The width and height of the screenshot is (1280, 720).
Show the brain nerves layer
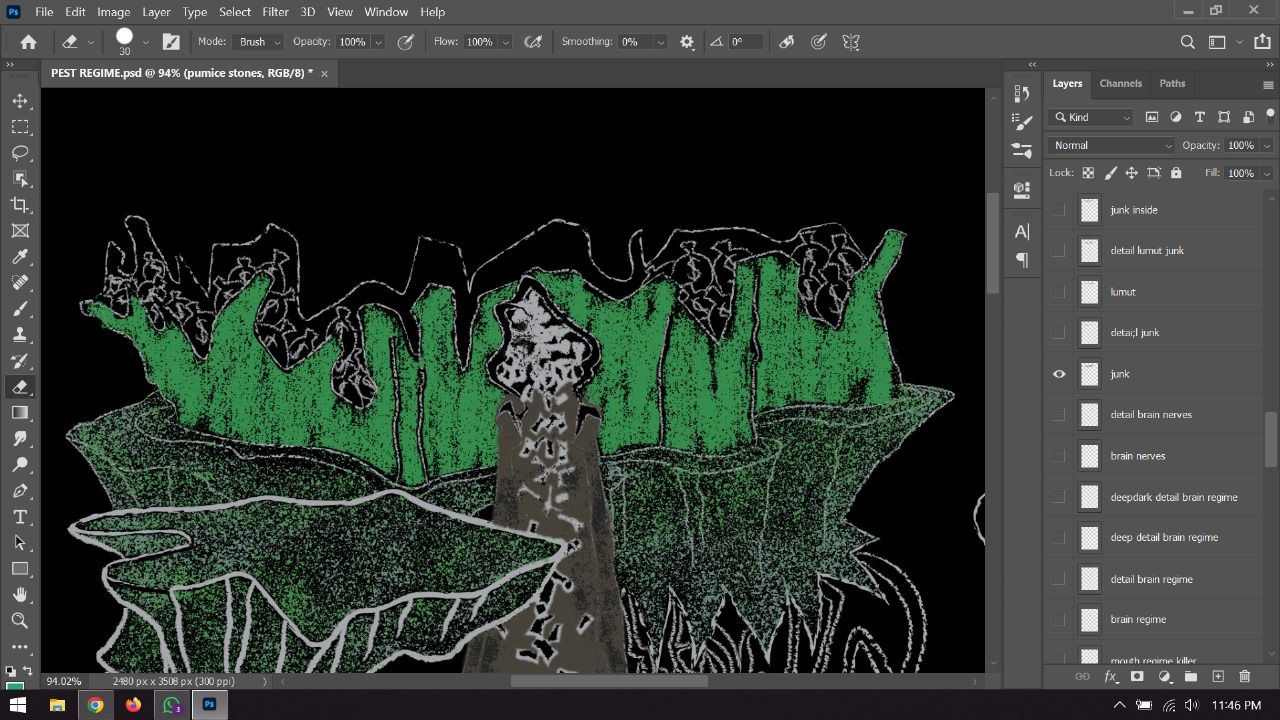pos(1059,456)
